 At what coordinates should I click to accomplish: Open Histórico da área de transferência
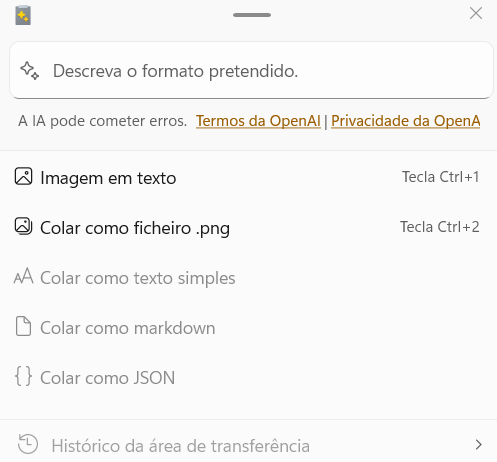pyautogui.click(x=248, y=445)
